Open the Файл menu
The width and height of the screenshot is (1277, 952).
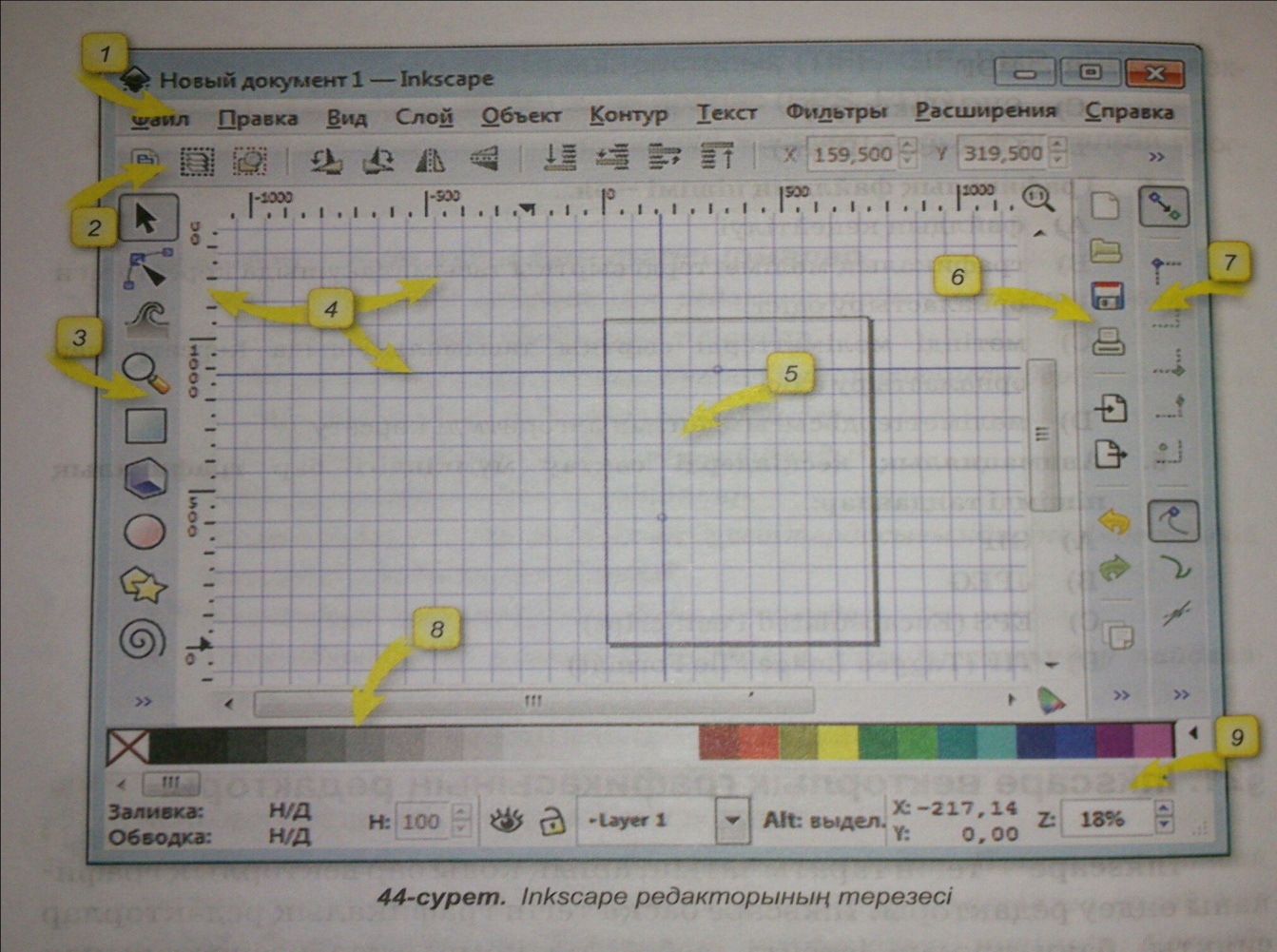click(x=160, y=120)
